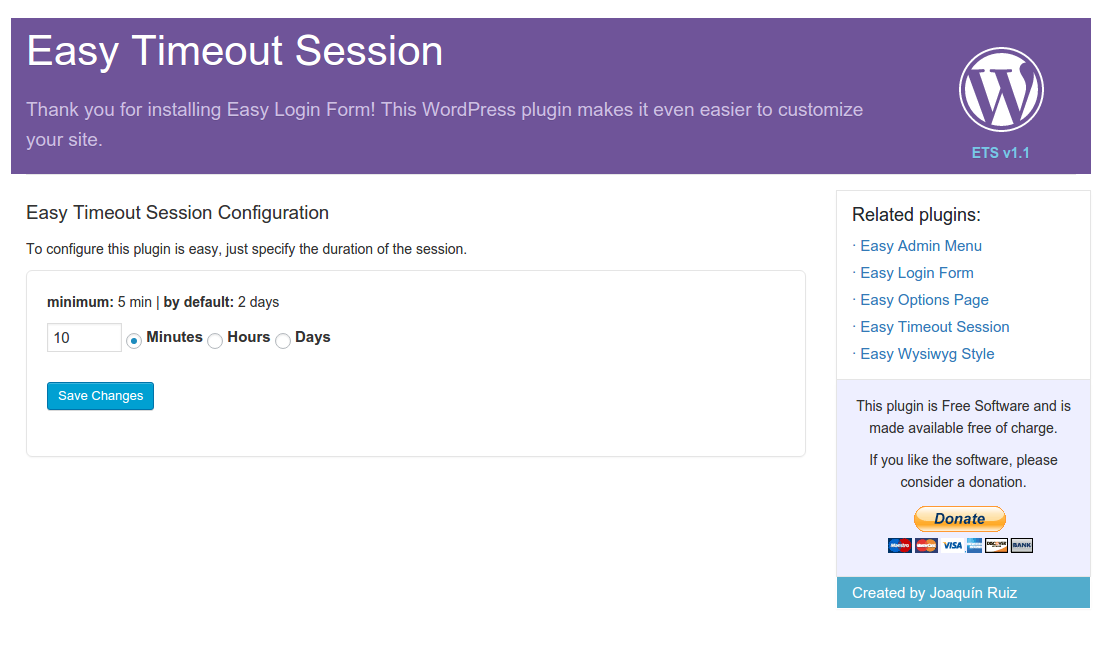The height and width of the screenshot is (662, 1120).
Task: Click the 'minimum: 5 min' hint text
Action: pos(99,302)
